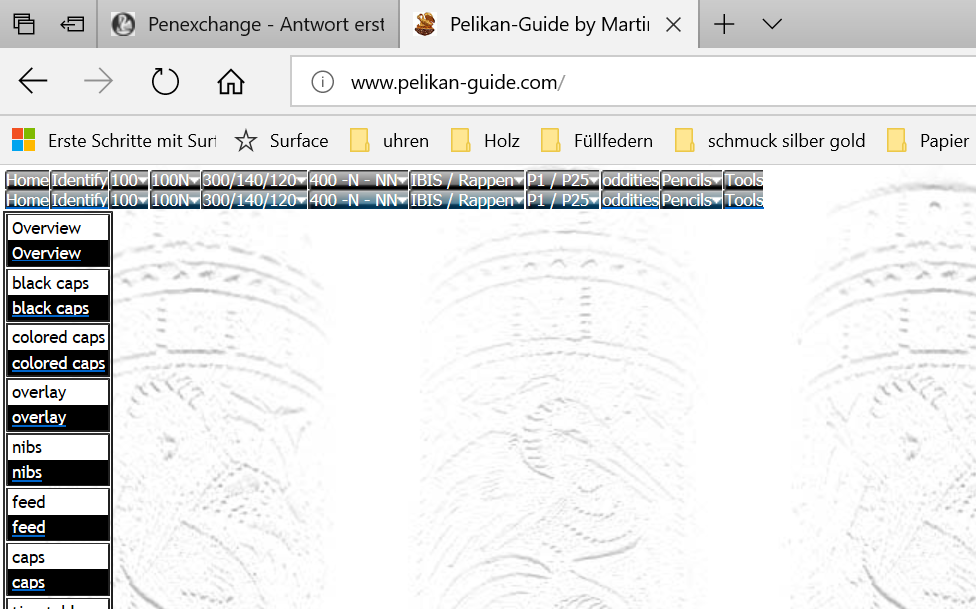Expand Pencils dropdown in upper row

coord(691,180)
